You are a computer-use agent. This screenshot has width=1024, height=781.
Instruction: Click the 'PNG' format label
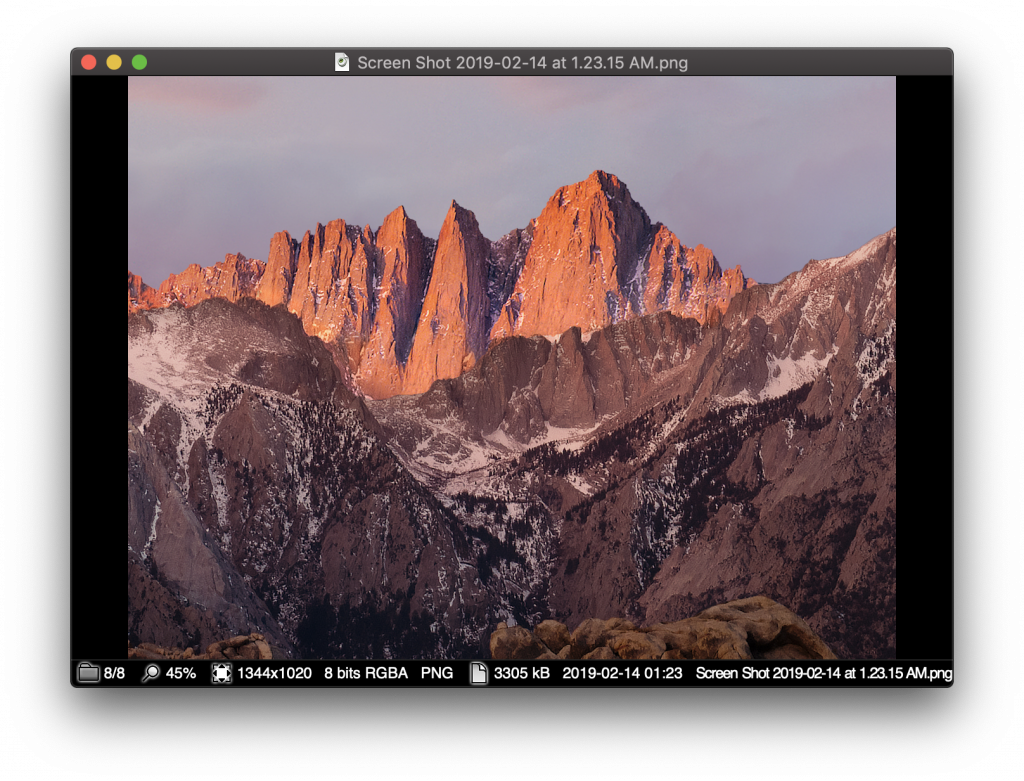[x=437, y=673]
